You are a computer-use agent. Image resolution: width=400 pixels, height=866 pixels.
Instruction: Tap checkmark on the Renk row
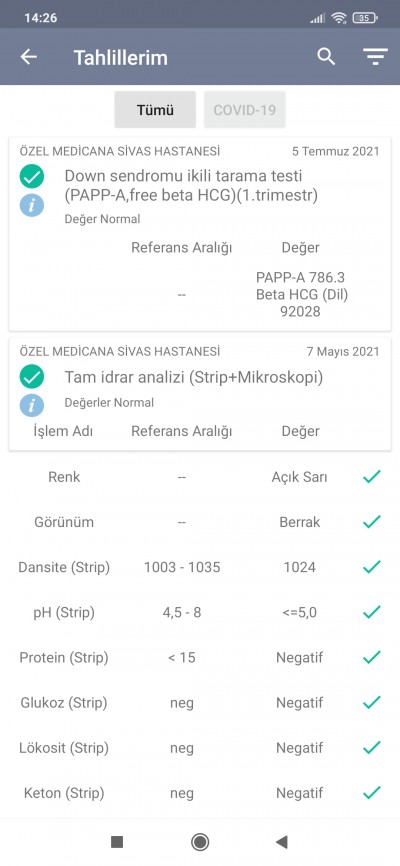(372, 477)
